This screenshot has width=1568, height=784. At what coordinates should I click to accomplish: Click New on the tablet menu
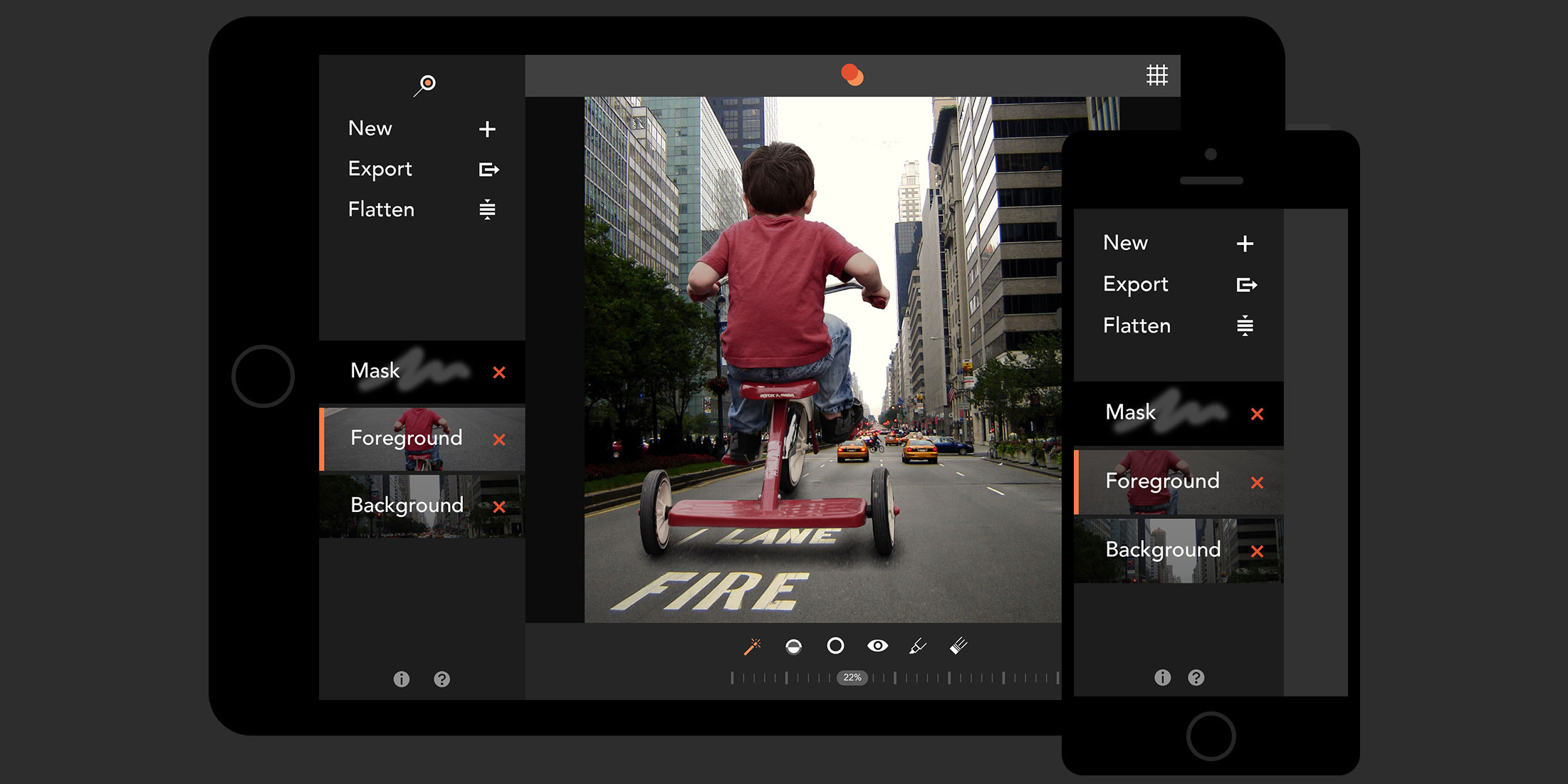point(370,128)
